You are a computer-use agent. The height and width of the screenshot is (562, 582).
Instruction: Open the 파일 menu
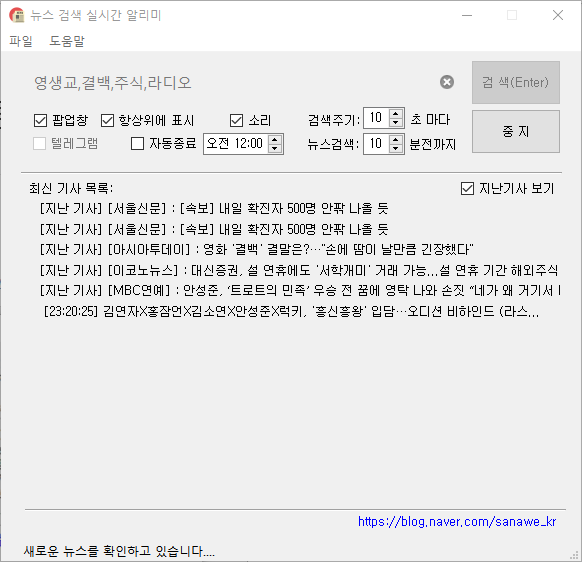[21, 41]
